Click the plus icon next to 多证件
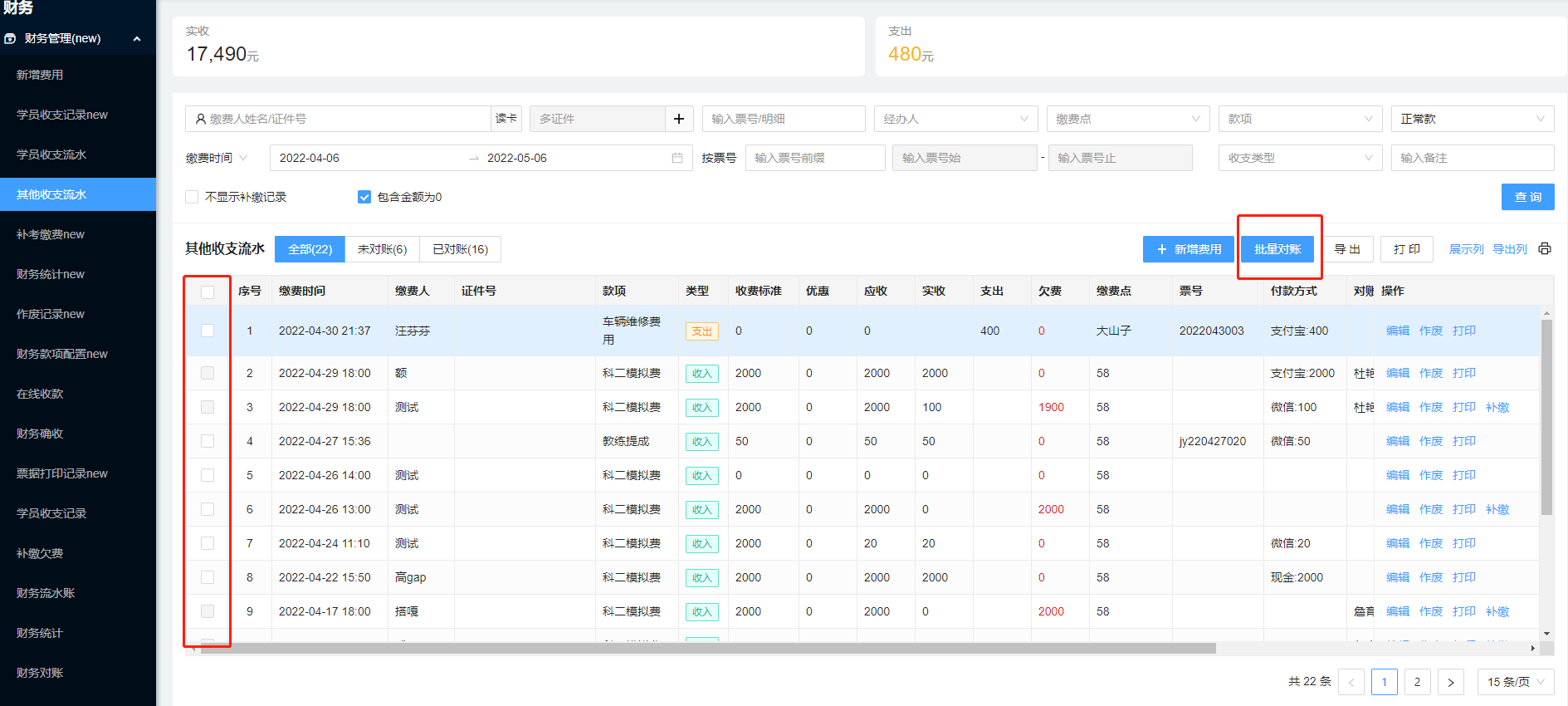This screenshot has width=1568, height=706. pos(678,119)
